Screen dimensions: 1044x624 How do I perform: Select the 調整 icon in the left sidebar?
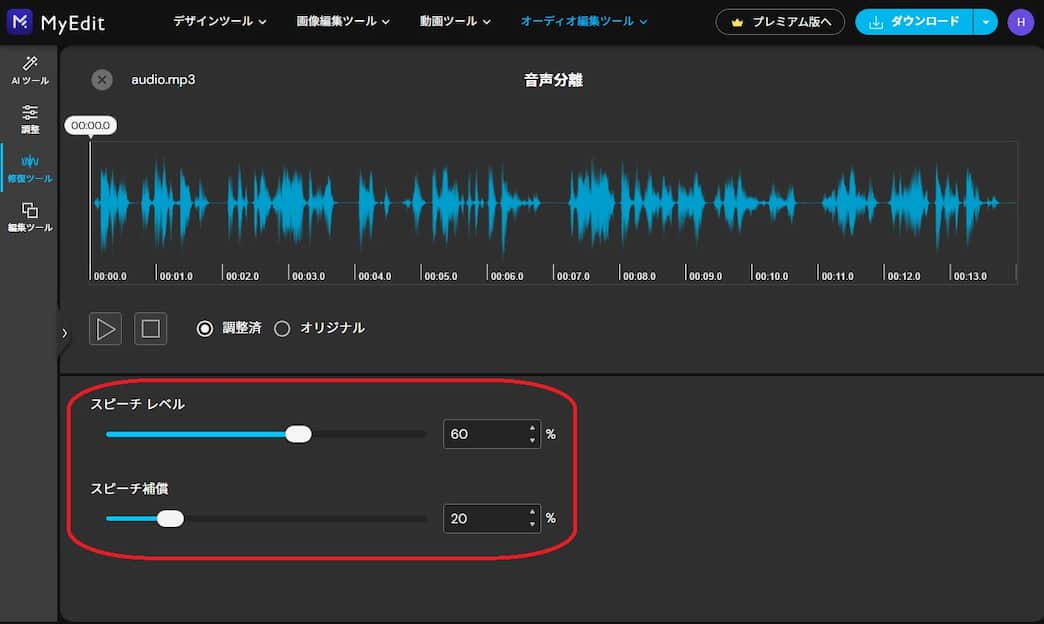(x=29, y=118)
